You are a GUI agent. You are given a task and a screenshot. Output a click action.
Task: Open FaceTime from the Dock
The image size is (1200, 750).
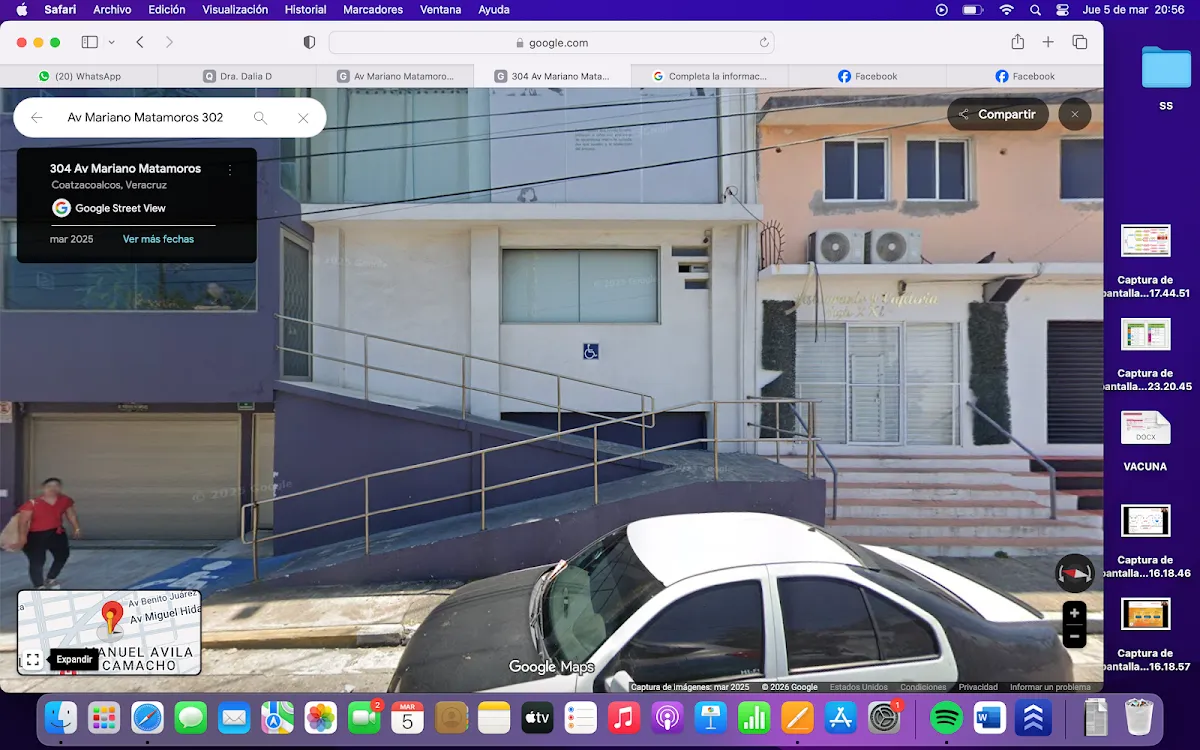364,717
